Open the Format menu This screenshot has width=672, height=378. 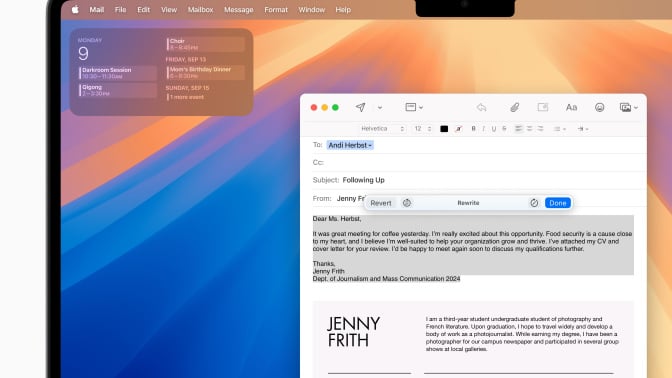[x=276, y=9]
